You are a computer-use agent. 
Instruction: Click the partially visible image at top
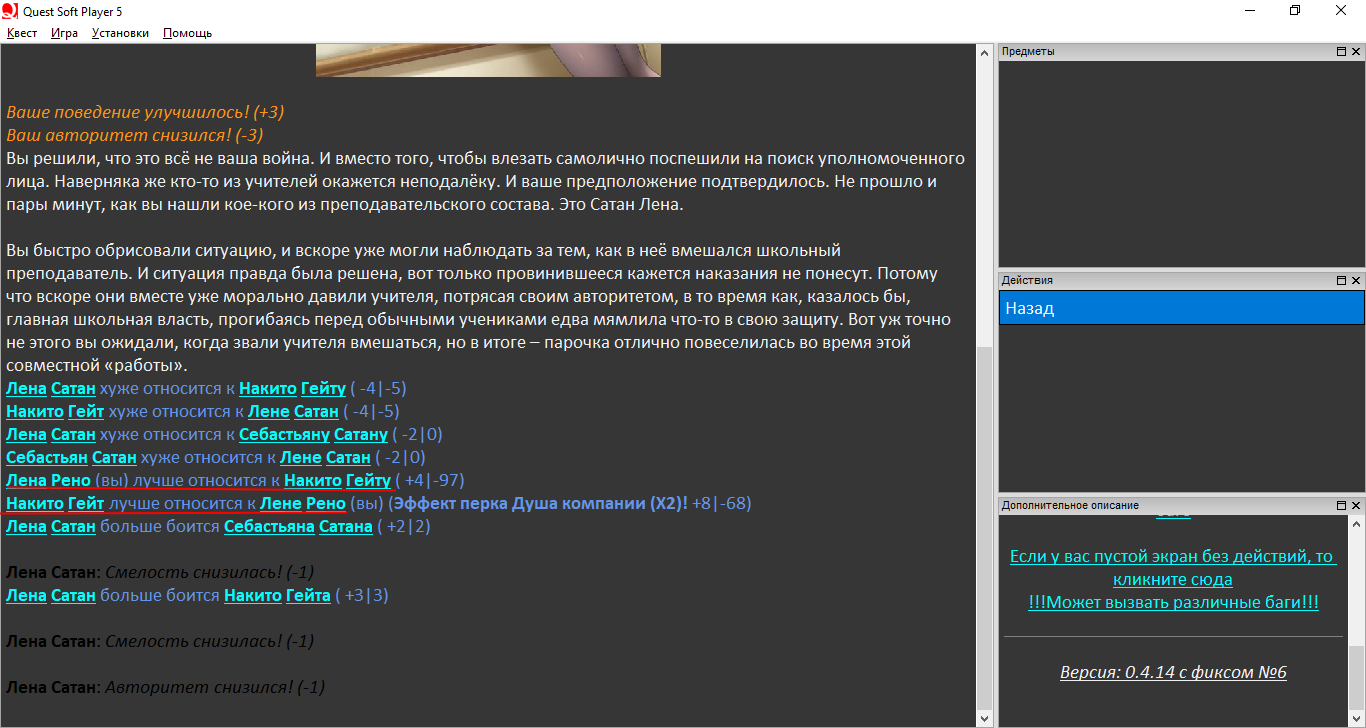pos(488,60)
